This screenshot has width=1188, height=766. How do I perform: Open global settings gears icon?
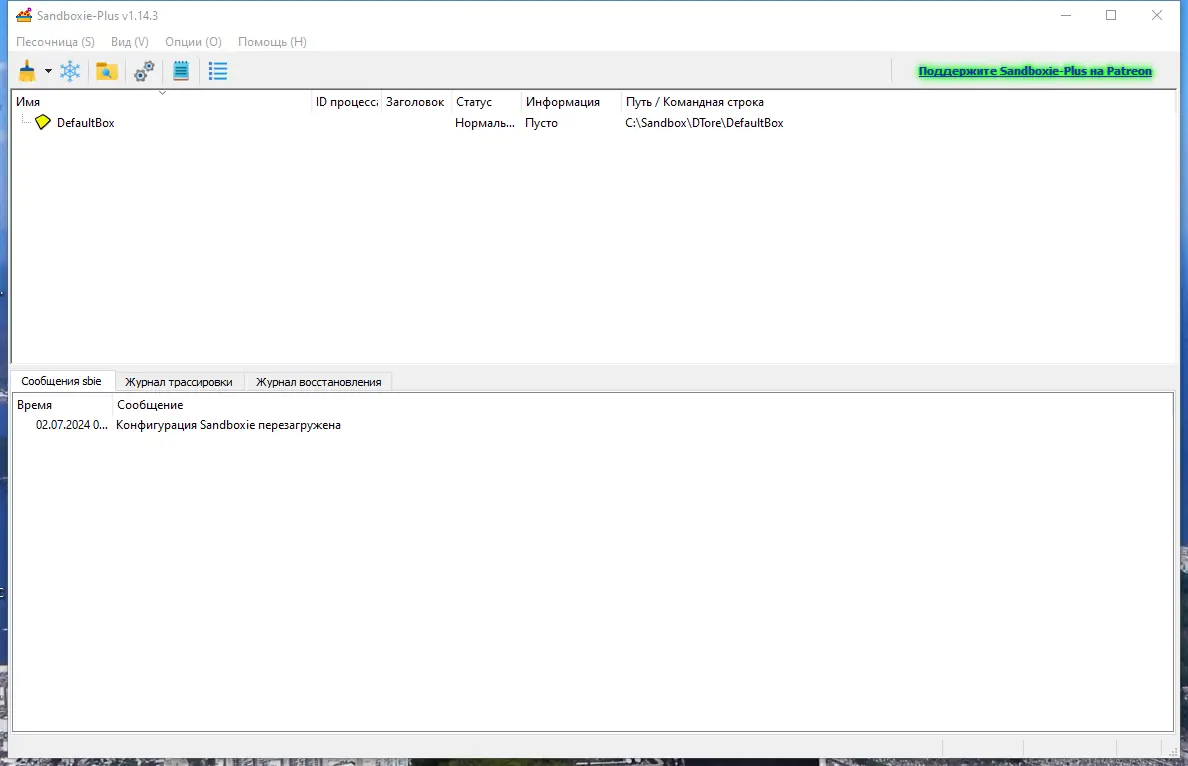point(144,71)
